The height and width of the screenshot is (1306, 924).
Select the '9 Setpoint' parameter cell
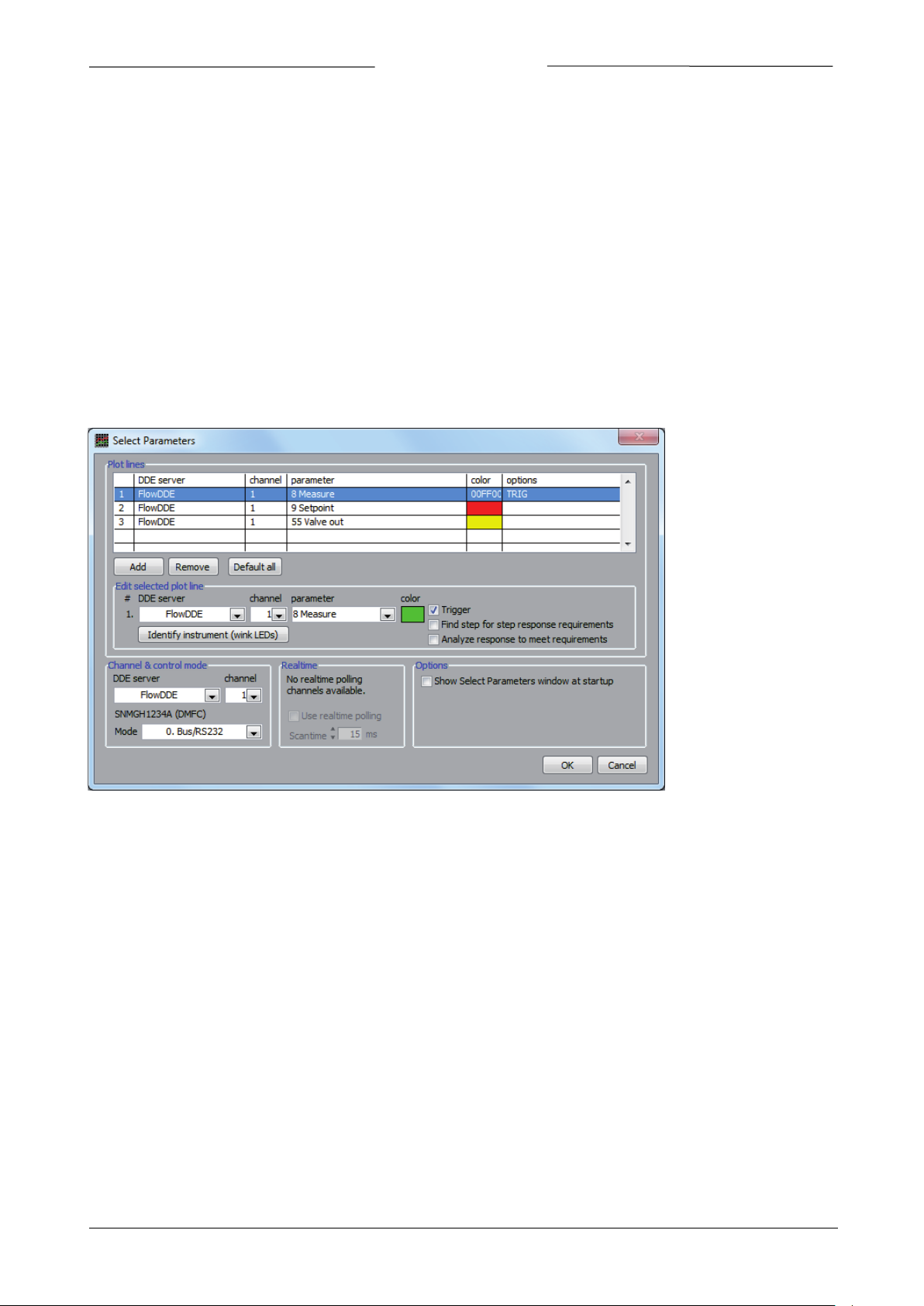(377, 508)
